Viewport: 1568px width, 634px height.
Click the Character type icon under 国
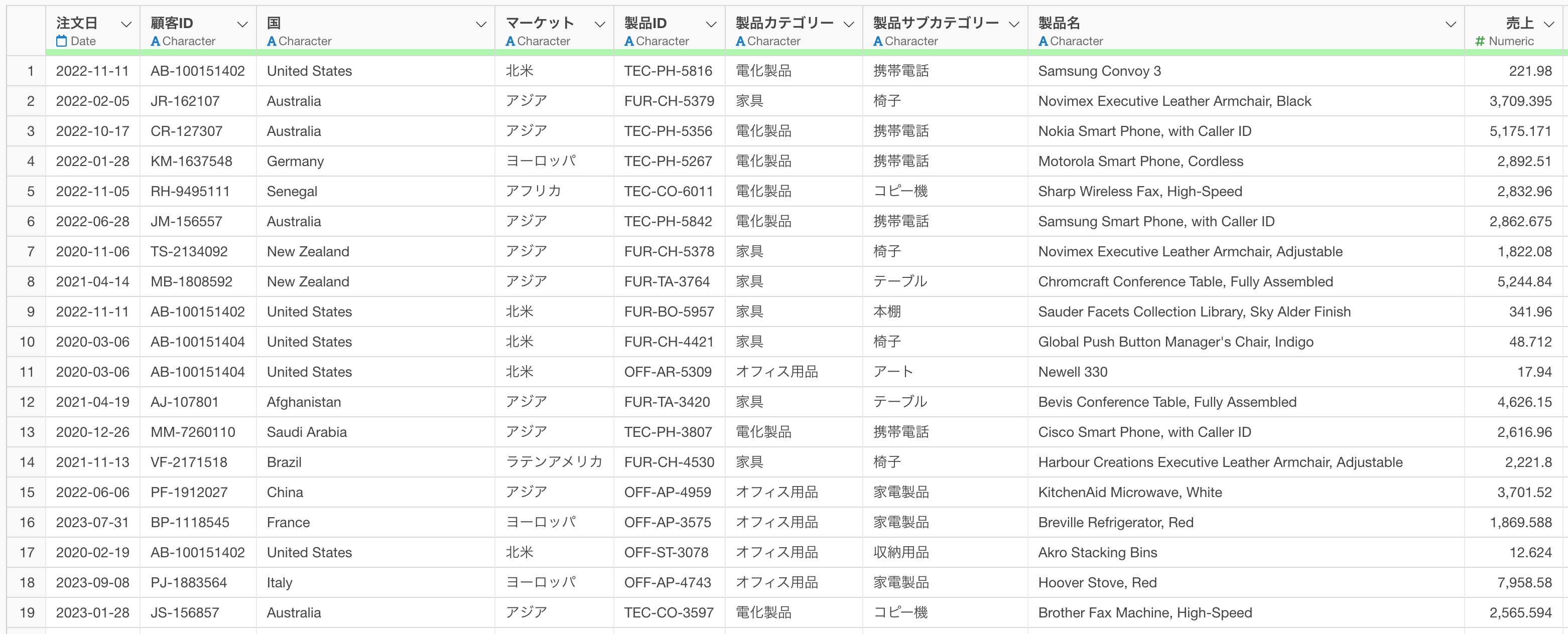(x=272, y=41)
